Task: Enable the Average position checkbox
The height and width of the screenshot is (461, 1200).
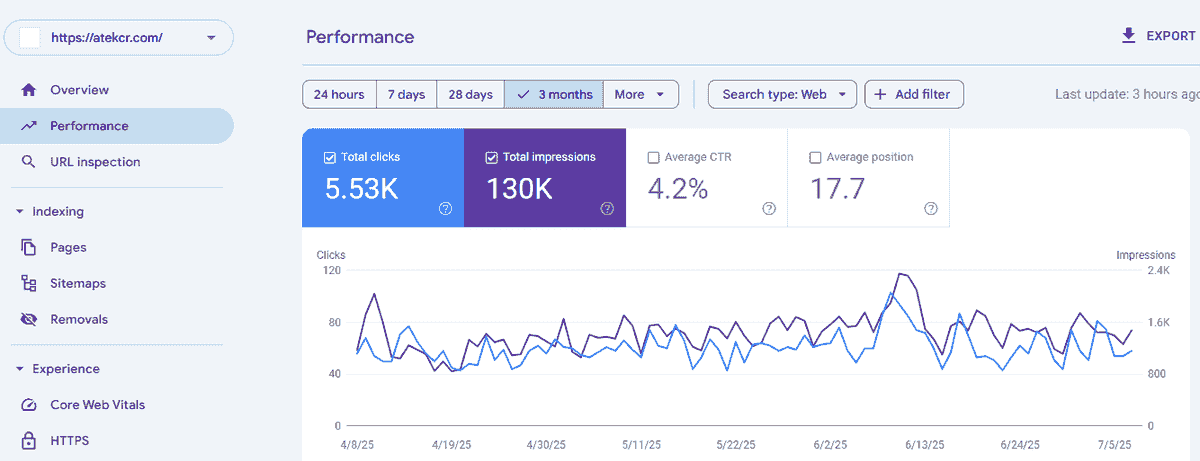Action: tap(815, 157)
